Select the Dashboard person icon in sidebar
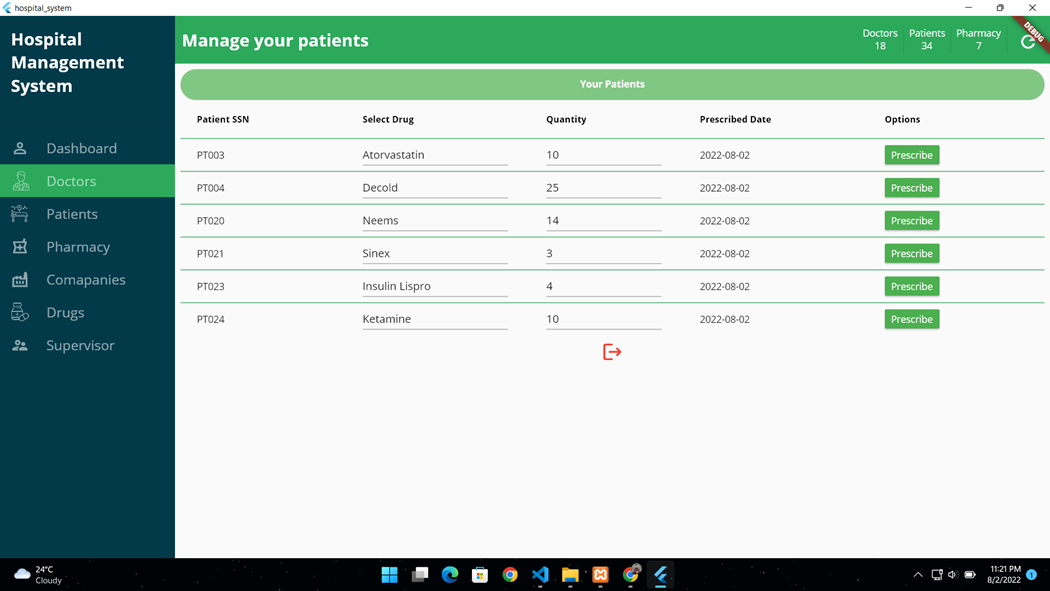Screen dimensions: 1050x591 point(20,148)
